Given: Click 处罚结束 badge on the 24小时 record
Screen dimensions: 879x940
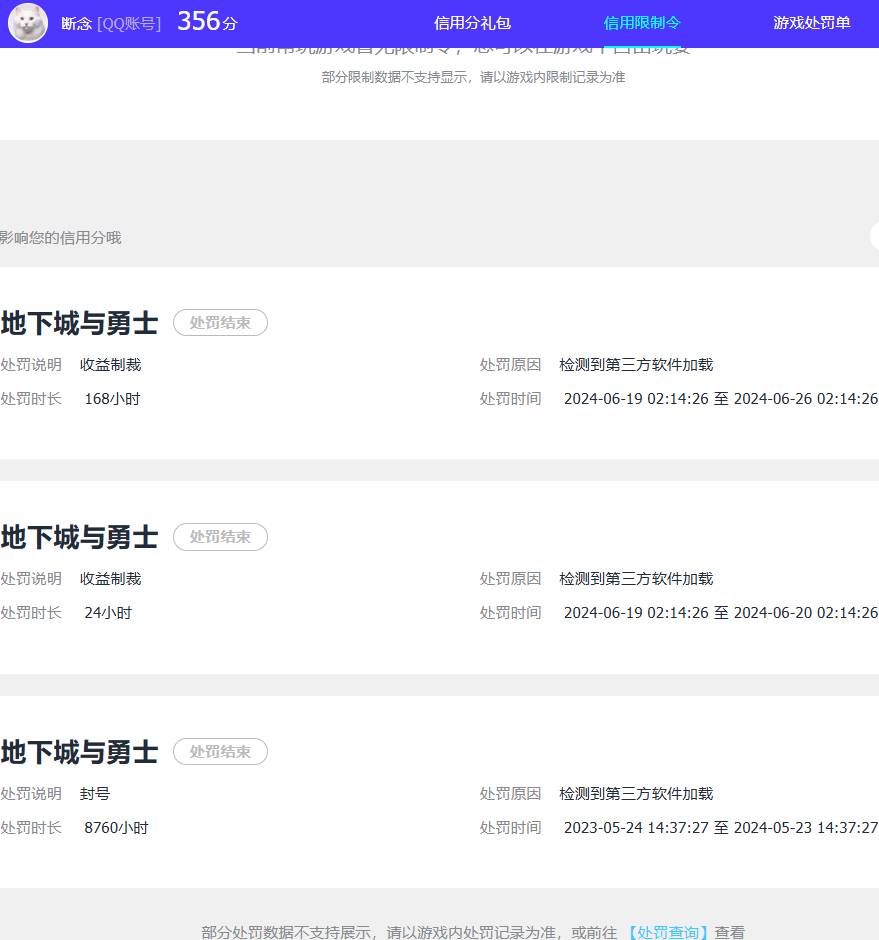Looking at the screenshot, I should coord(220,537).
